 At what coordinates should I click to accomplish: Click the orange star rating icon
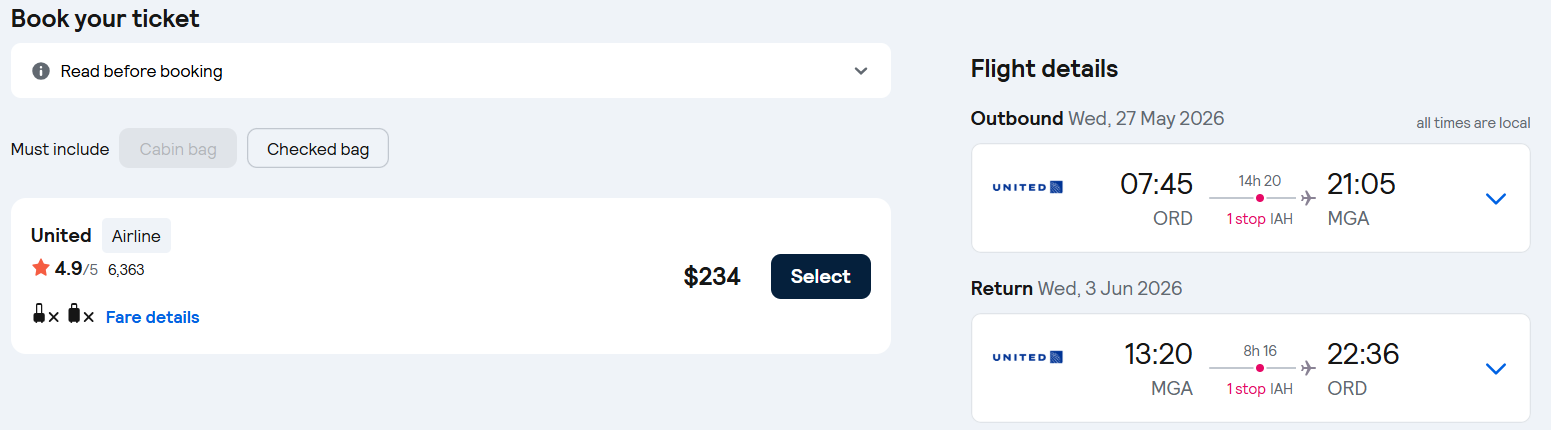point(41,267)
